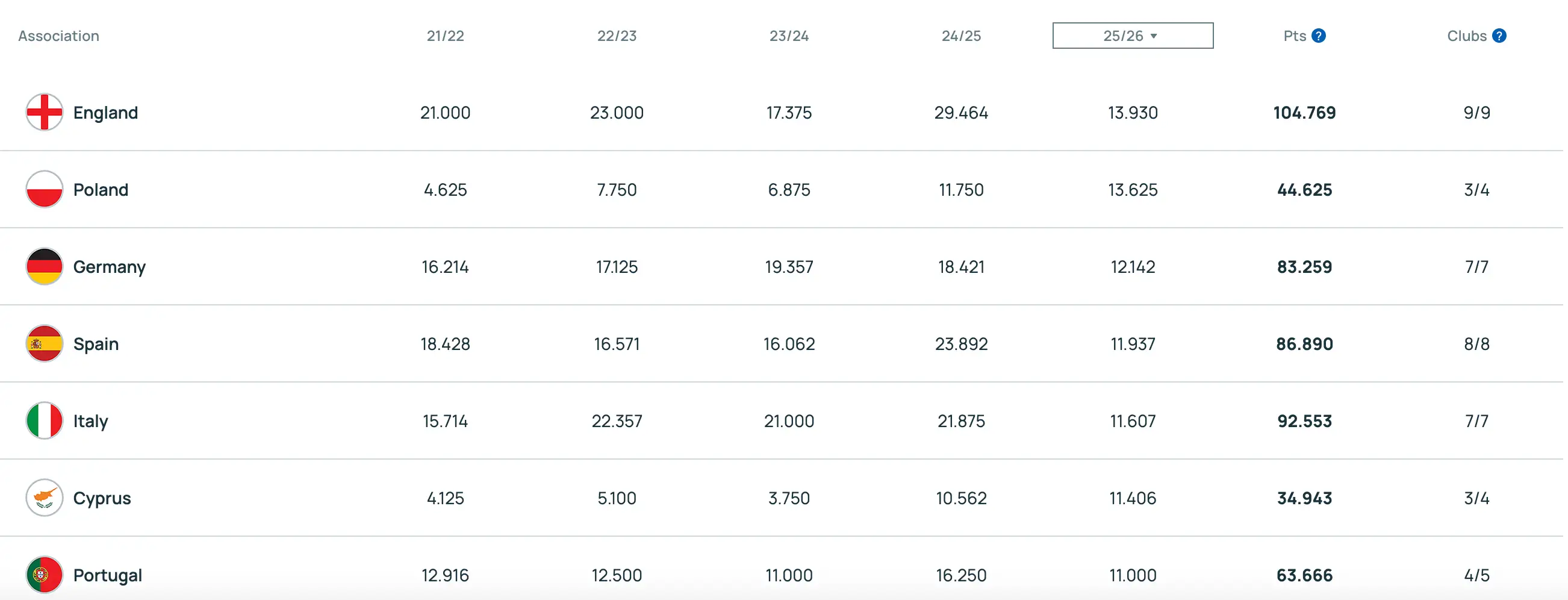Click the Germany flag icon

[x=45, y=266]
